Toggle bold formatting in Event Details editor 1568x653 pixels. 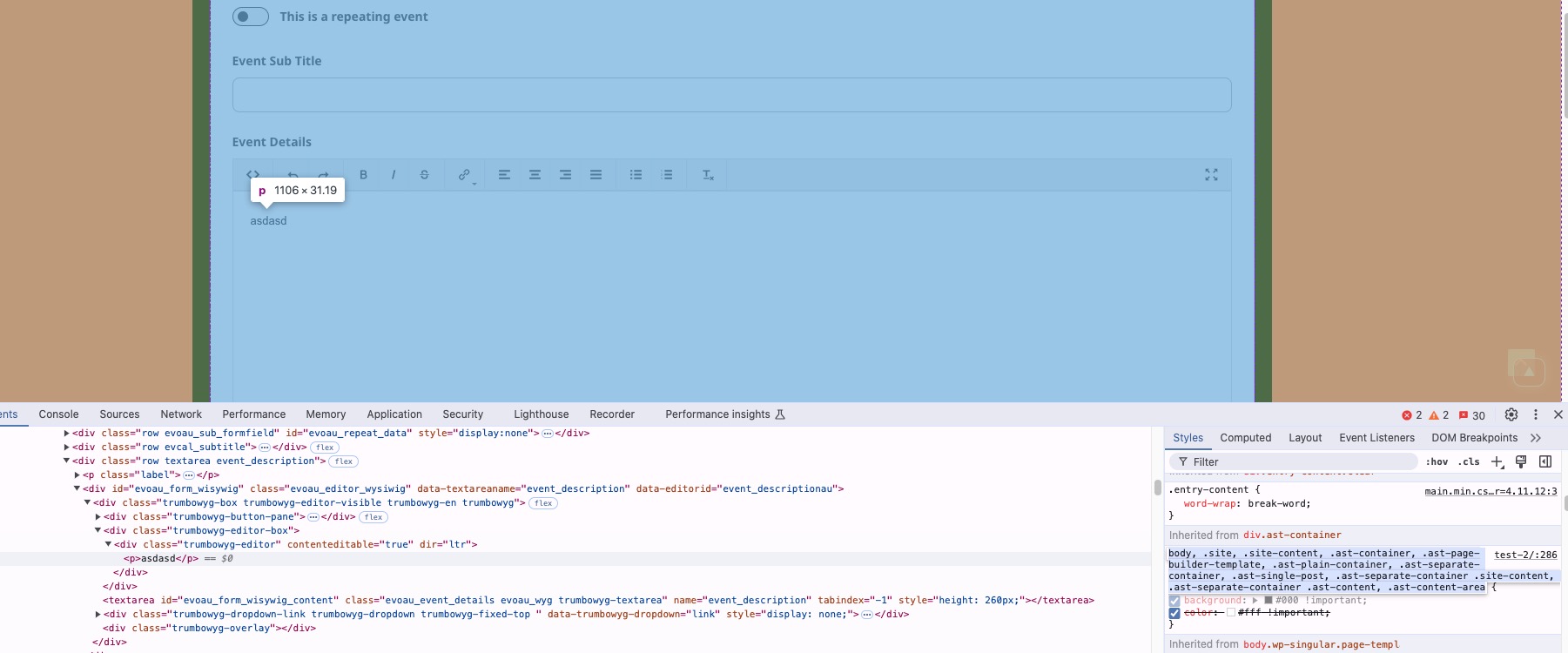[363, 175]
